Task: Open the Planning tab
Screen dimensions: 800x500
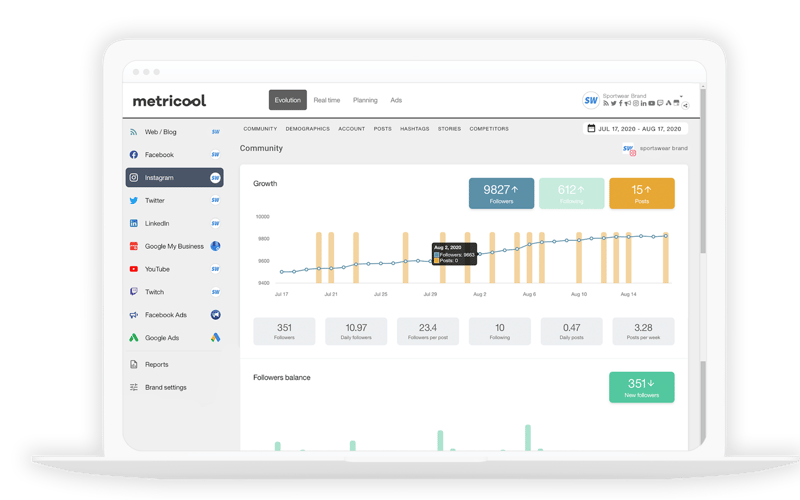Action: click(365, 100)
